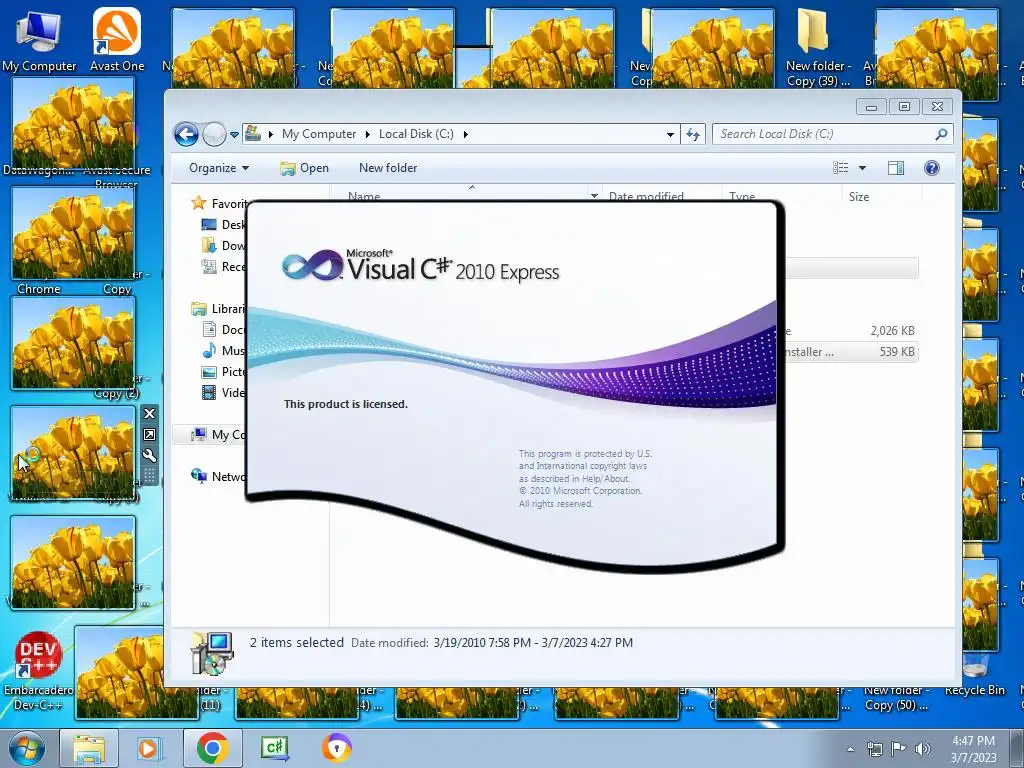Image resolution: width=1024 pixels, height=768 pixels.
Task: Select Embarcadero Dev-C++ desktop icon
Action: (39, 671)
